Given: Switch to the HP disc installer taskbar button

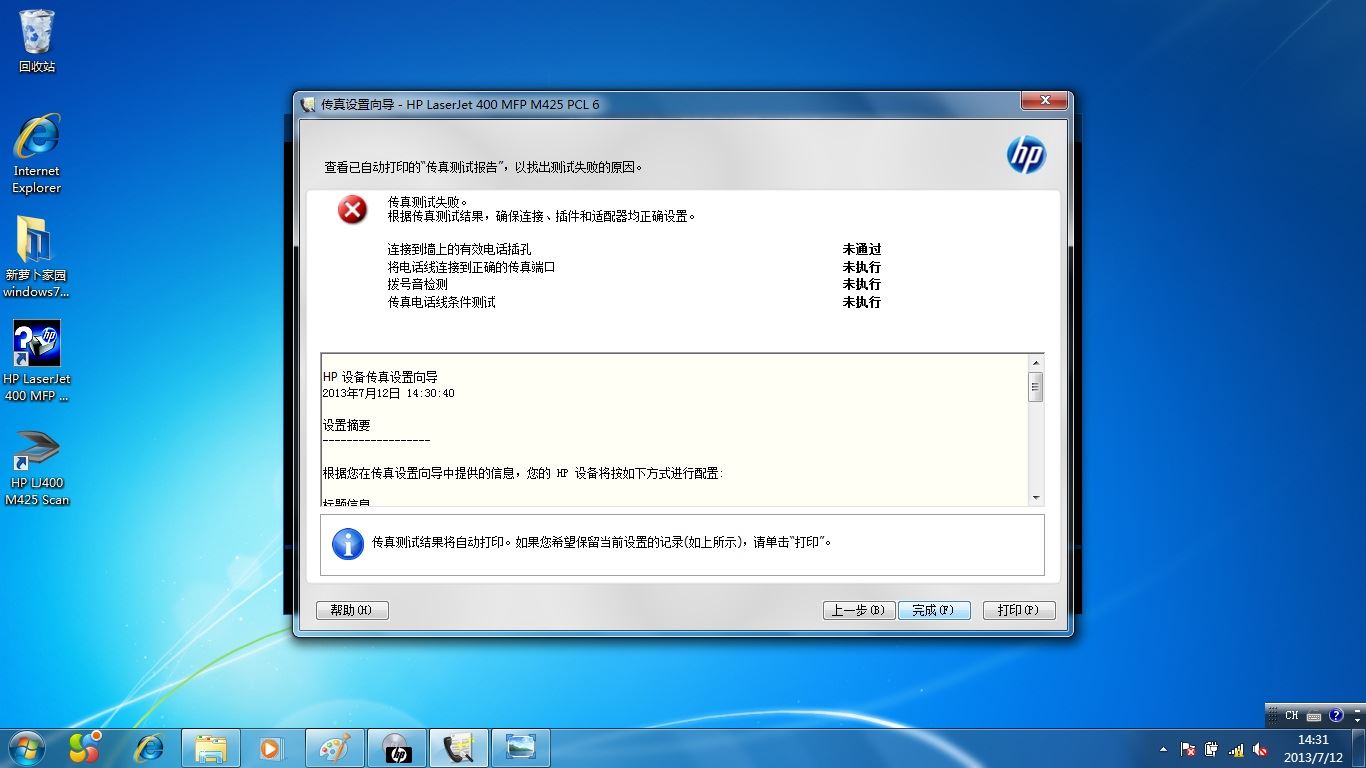Looking at the screenshot, I should [x=397, y=748].
